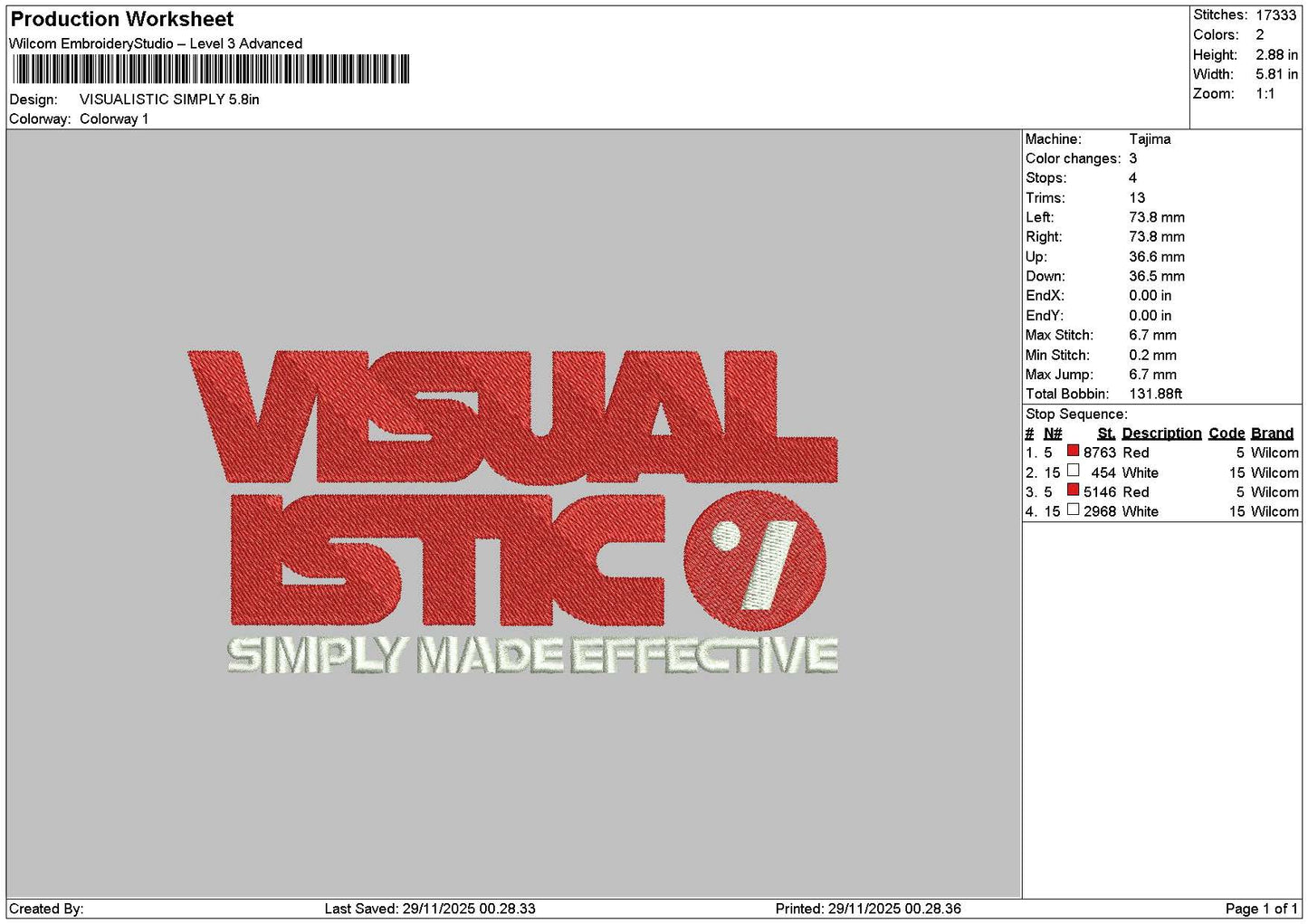The width and height of the screenshot is (1308, 924).
Task: Click the VISUALISTIC embroidery design preview
Action: 513,512
